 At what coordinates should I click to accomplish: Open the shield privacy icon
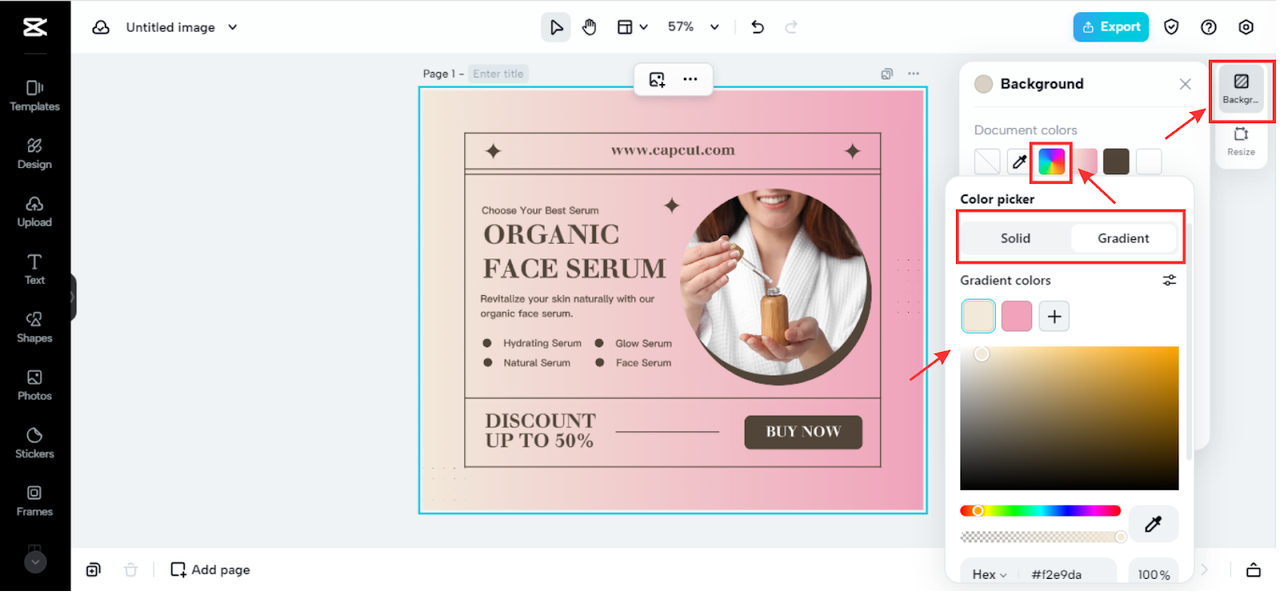[x=1172, y=27]
